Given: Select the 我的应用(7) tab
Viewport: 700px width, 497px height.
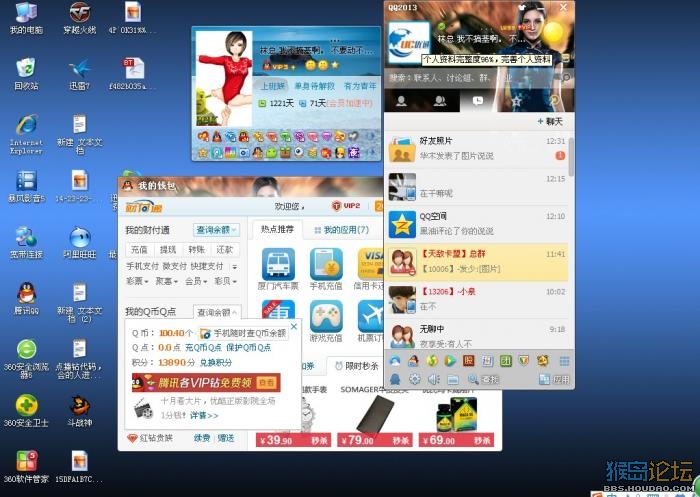Looking at the screenshot, I should 342,230.
